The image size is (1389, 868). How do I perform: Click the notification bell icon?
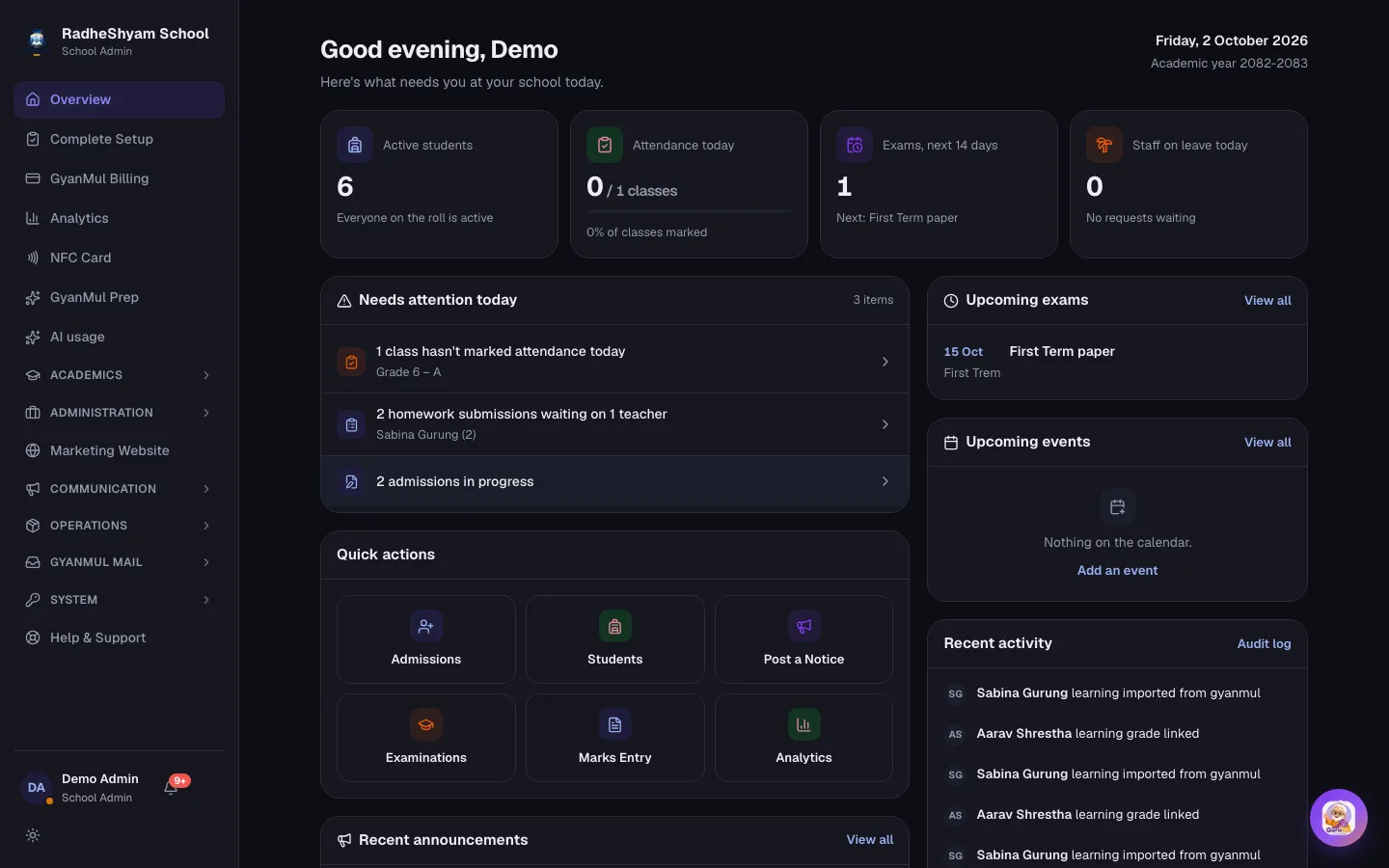pyautogui.click(x=171, y=788)
